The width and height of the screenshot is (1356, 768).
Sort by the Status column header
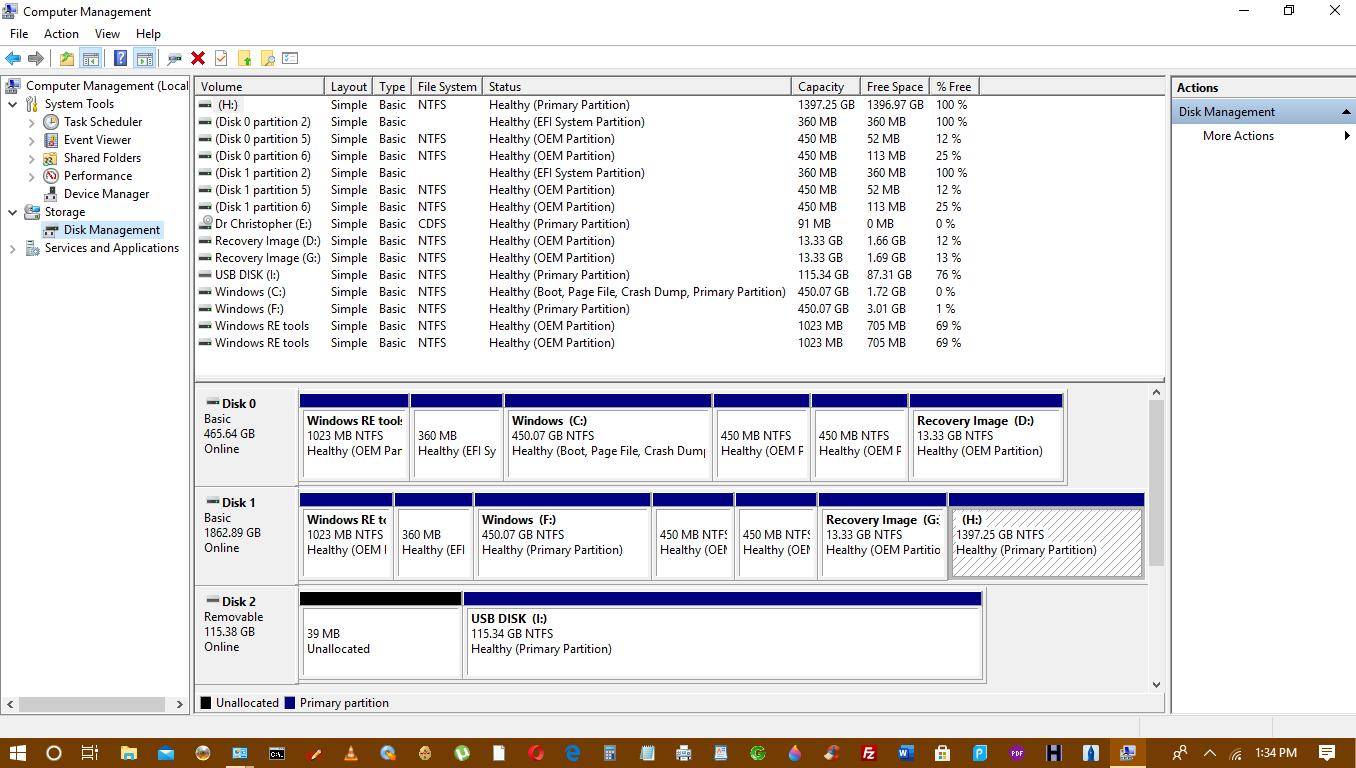tap(637, 87)
